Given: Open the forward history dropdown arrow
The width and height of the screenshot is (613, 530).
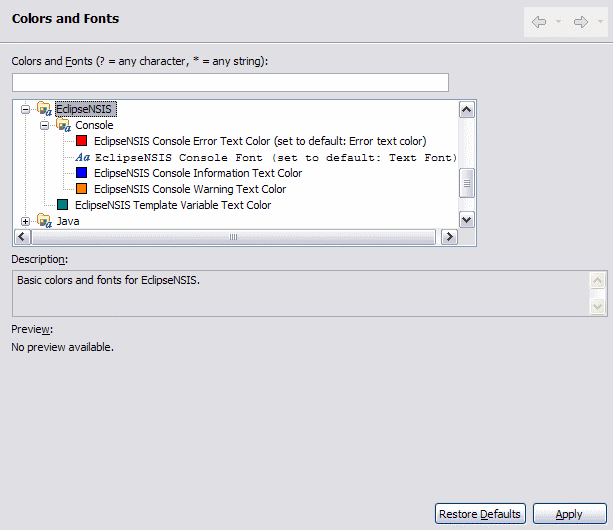Looking at the screenshot, I should tap(600, 21).
